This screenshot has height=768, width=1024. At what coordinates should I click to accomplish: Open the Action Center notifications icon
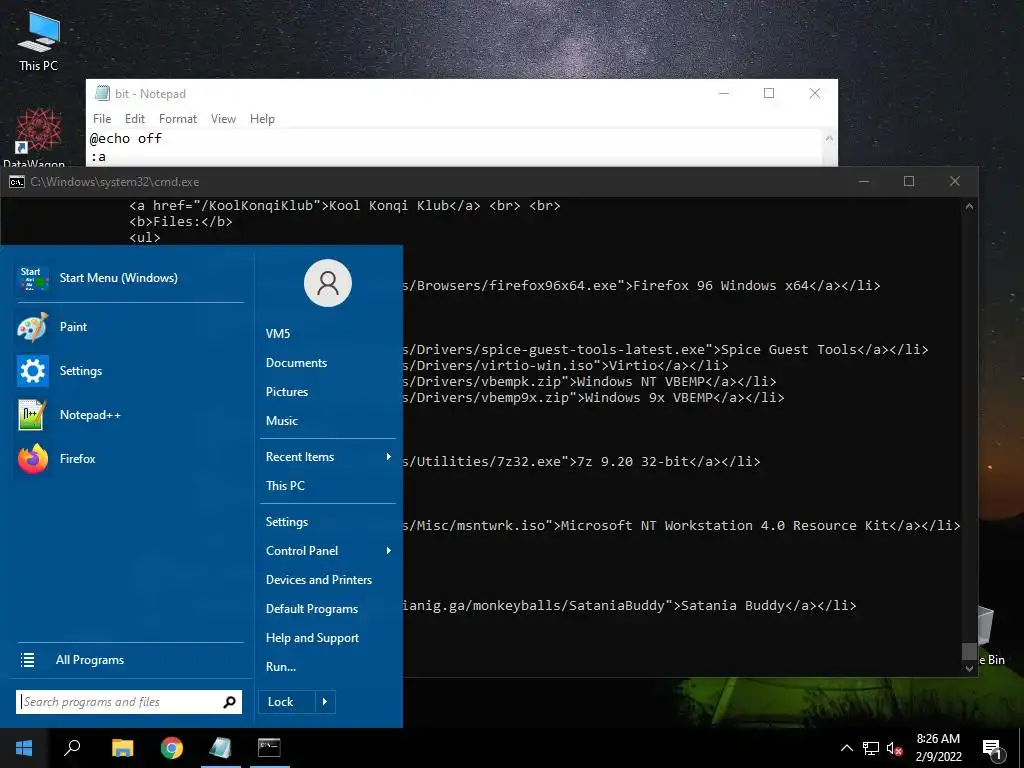[993, 749]
